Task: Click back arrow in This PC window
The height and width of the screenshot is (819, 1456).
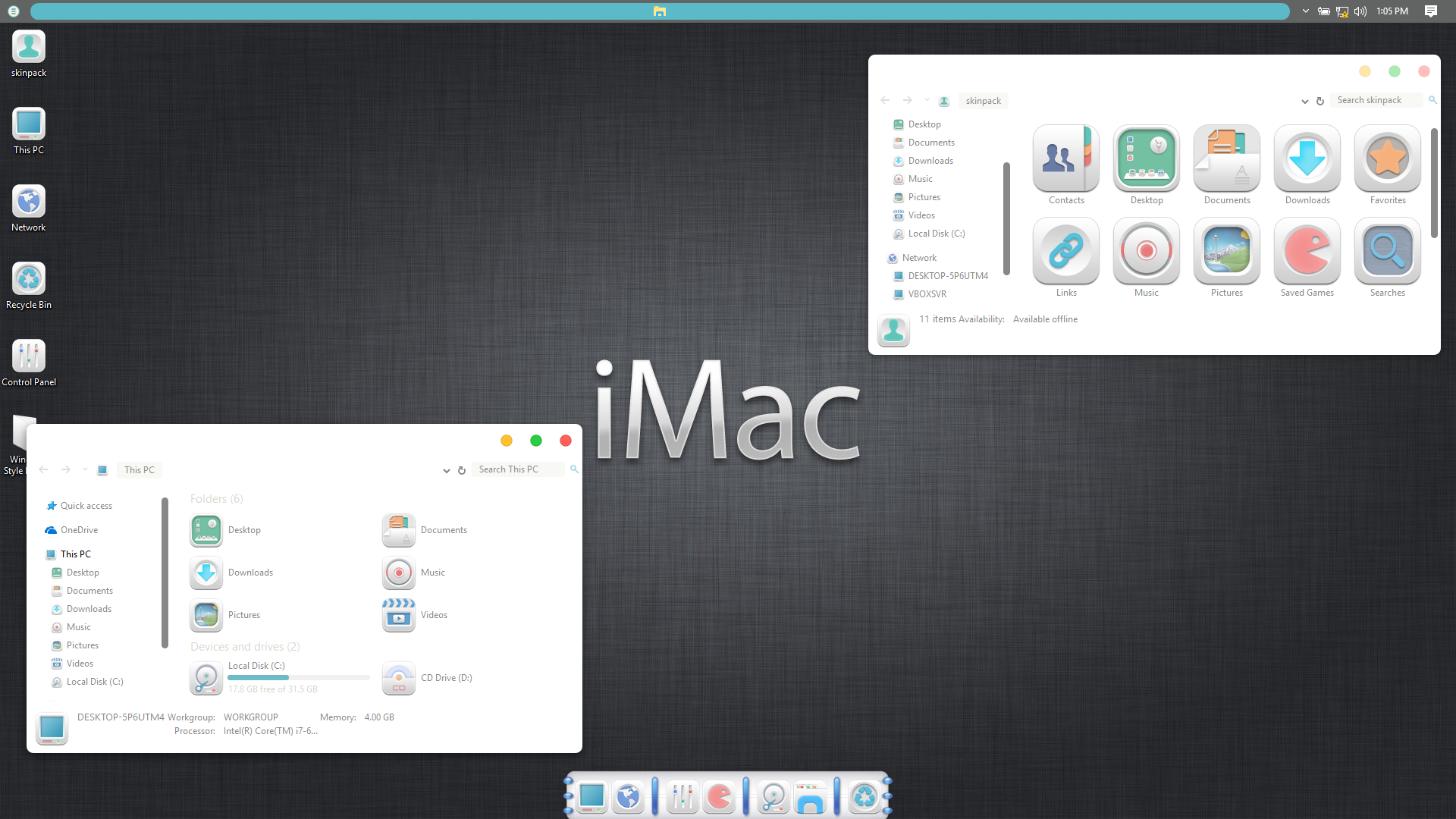Action: tap(44, 470)
